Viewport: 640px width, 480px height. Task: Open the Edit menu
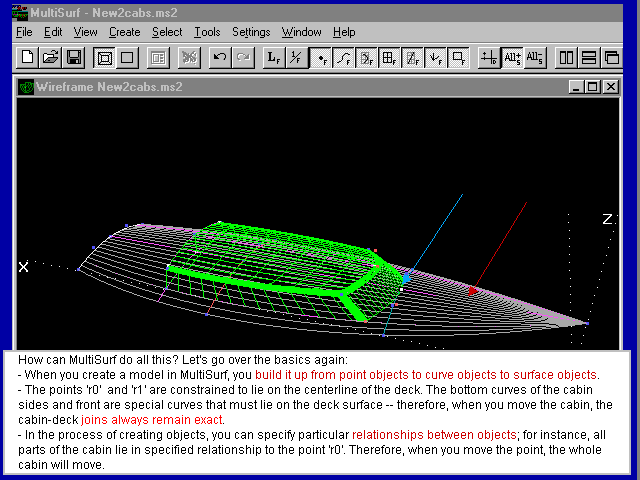(53, 32)
